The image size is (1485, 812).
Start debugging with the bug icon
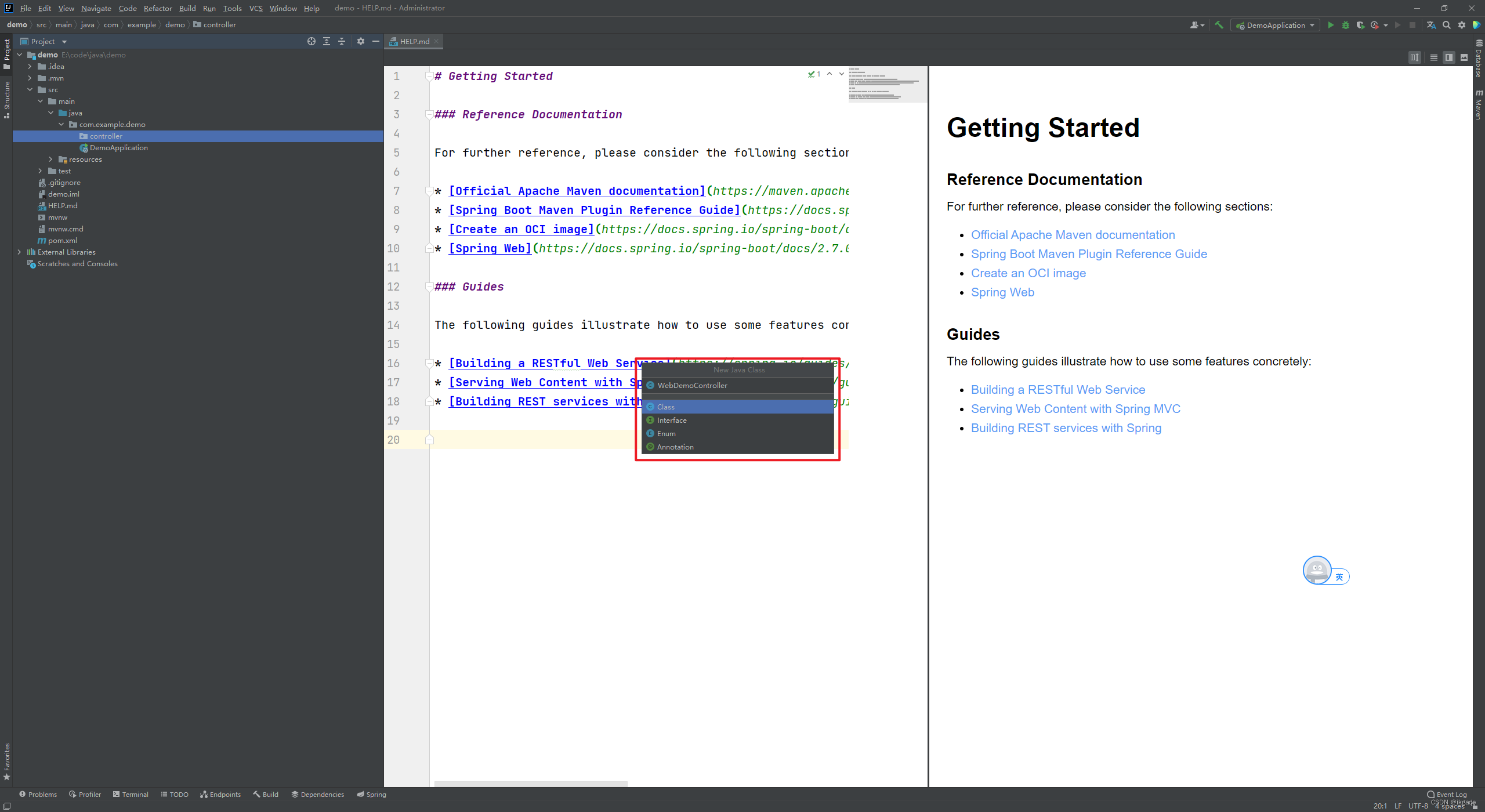pos(1345,25)
